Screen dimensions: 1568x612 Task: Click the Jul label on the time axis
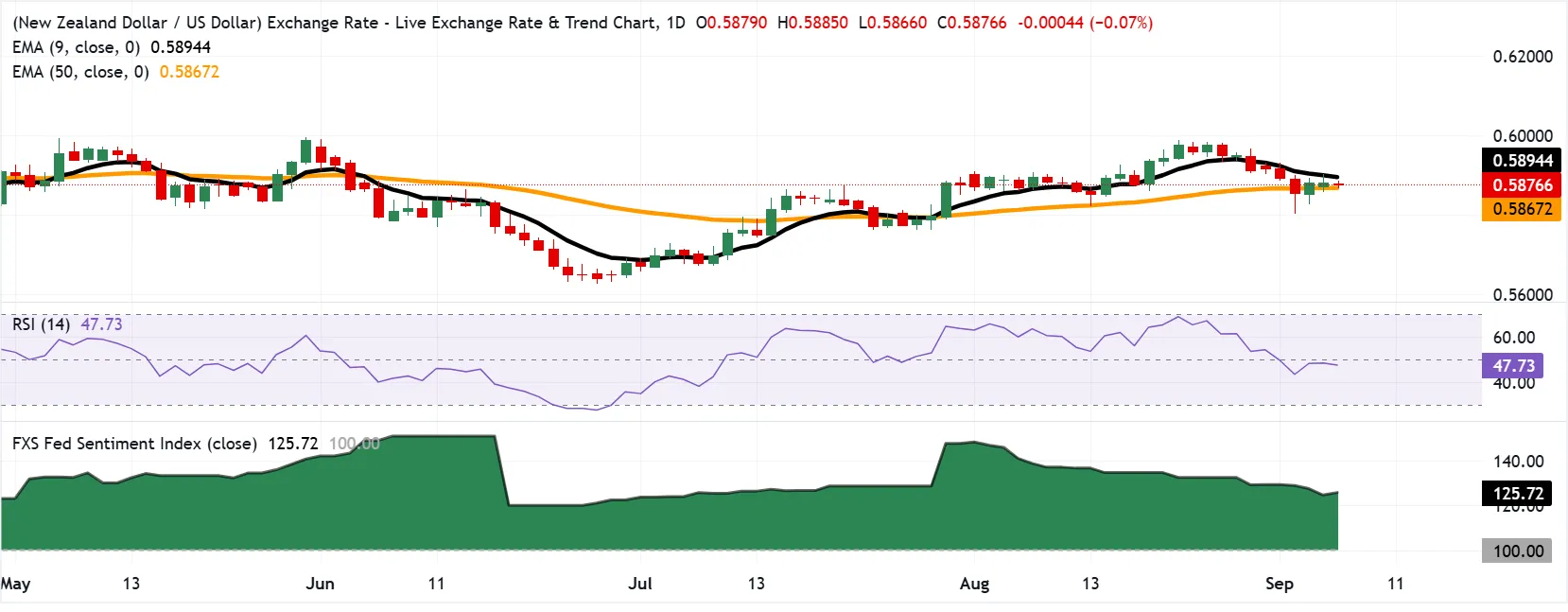pos(640,584)
